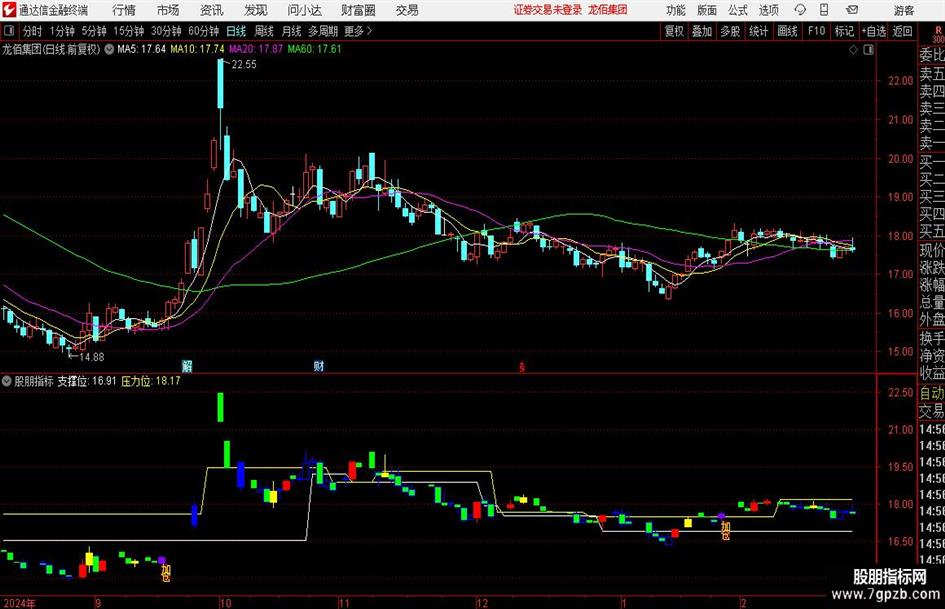Switch to 月线 monthly period tab
Screen dimensions: 945x609
pos(291,31)
